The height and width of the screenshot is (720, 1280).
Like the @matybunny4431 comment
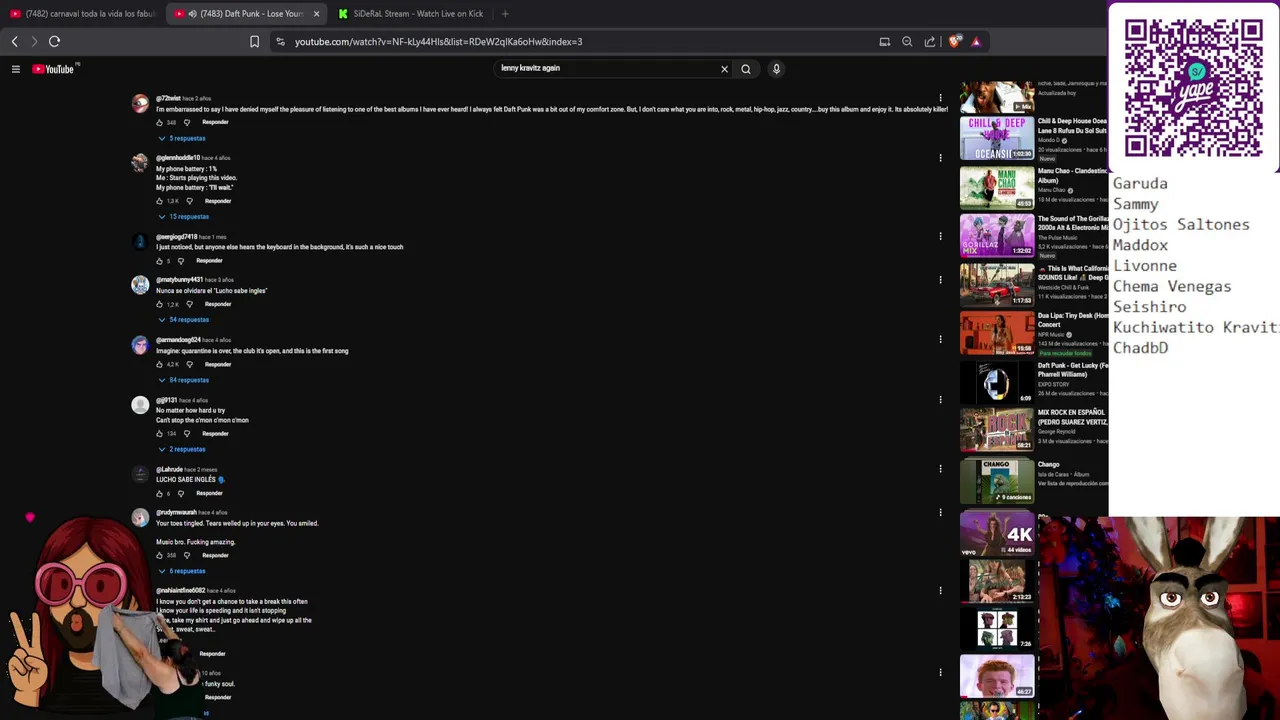159,304
